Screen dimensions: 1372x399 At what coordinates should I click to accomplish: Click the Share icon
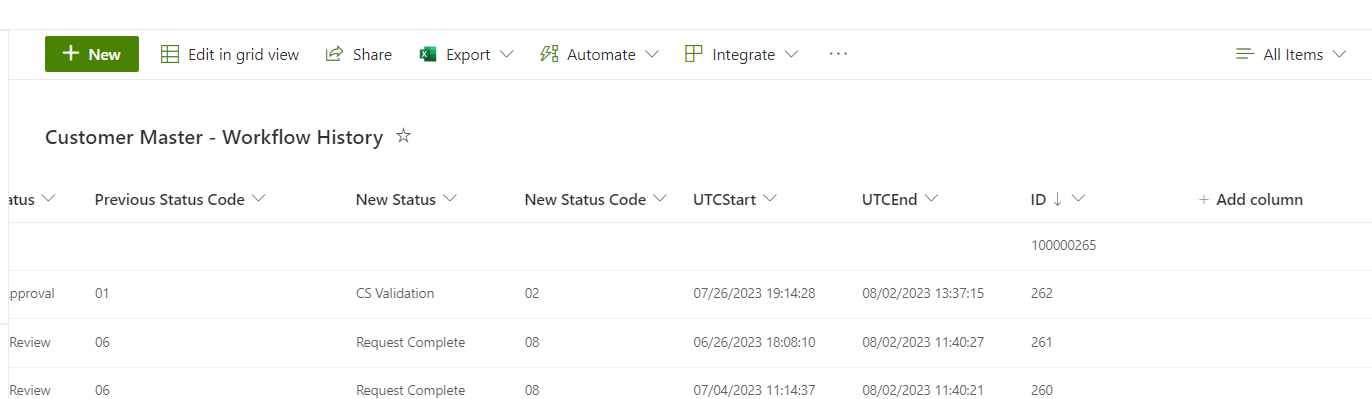(x=335, y=54)
